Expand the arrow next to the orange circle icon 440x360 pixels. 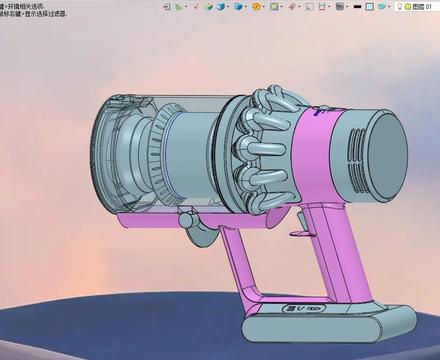(x=264, y=7)
